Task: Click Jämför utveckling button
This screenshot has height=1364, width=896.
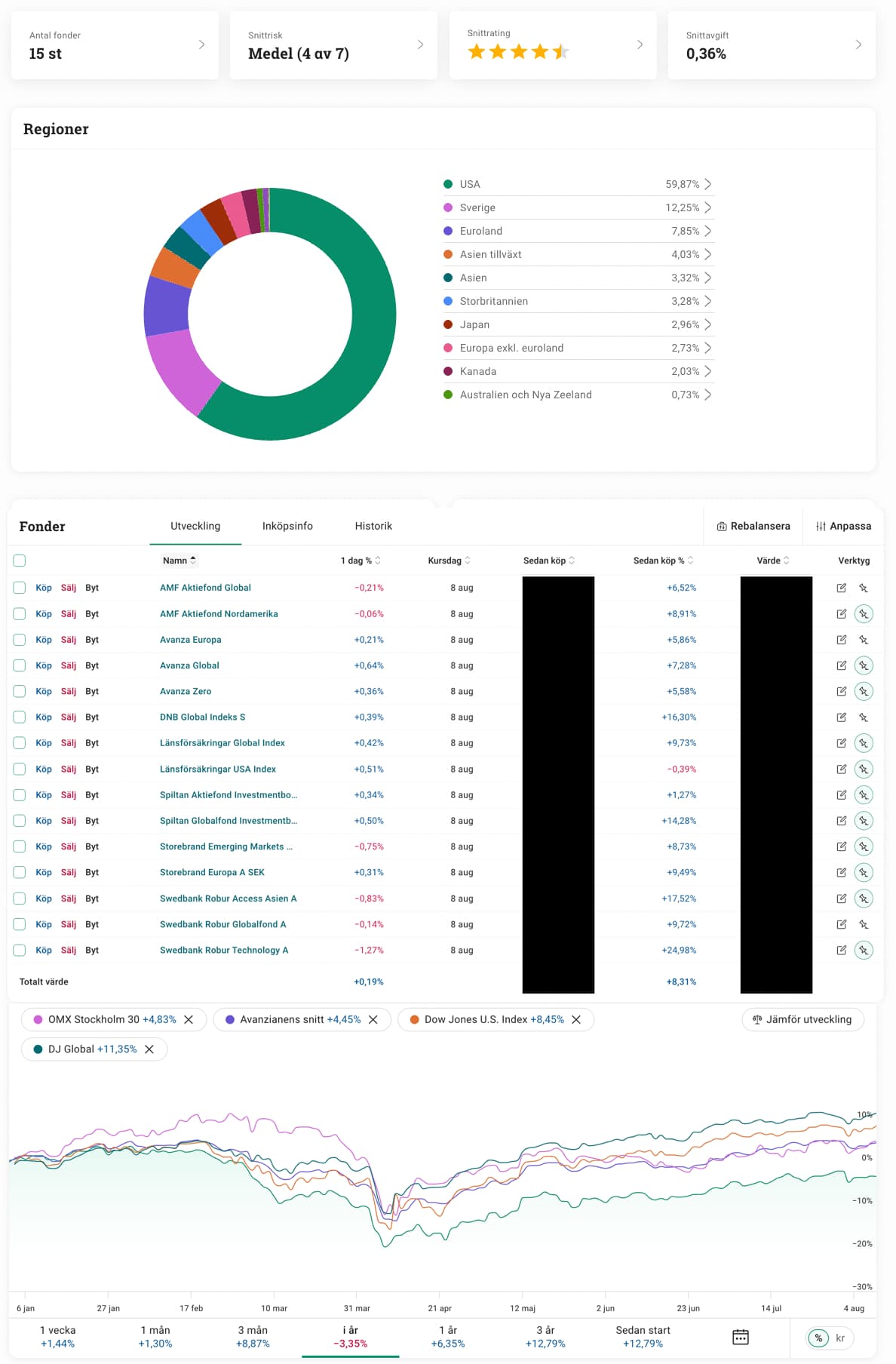Action: coord(802,1019)
